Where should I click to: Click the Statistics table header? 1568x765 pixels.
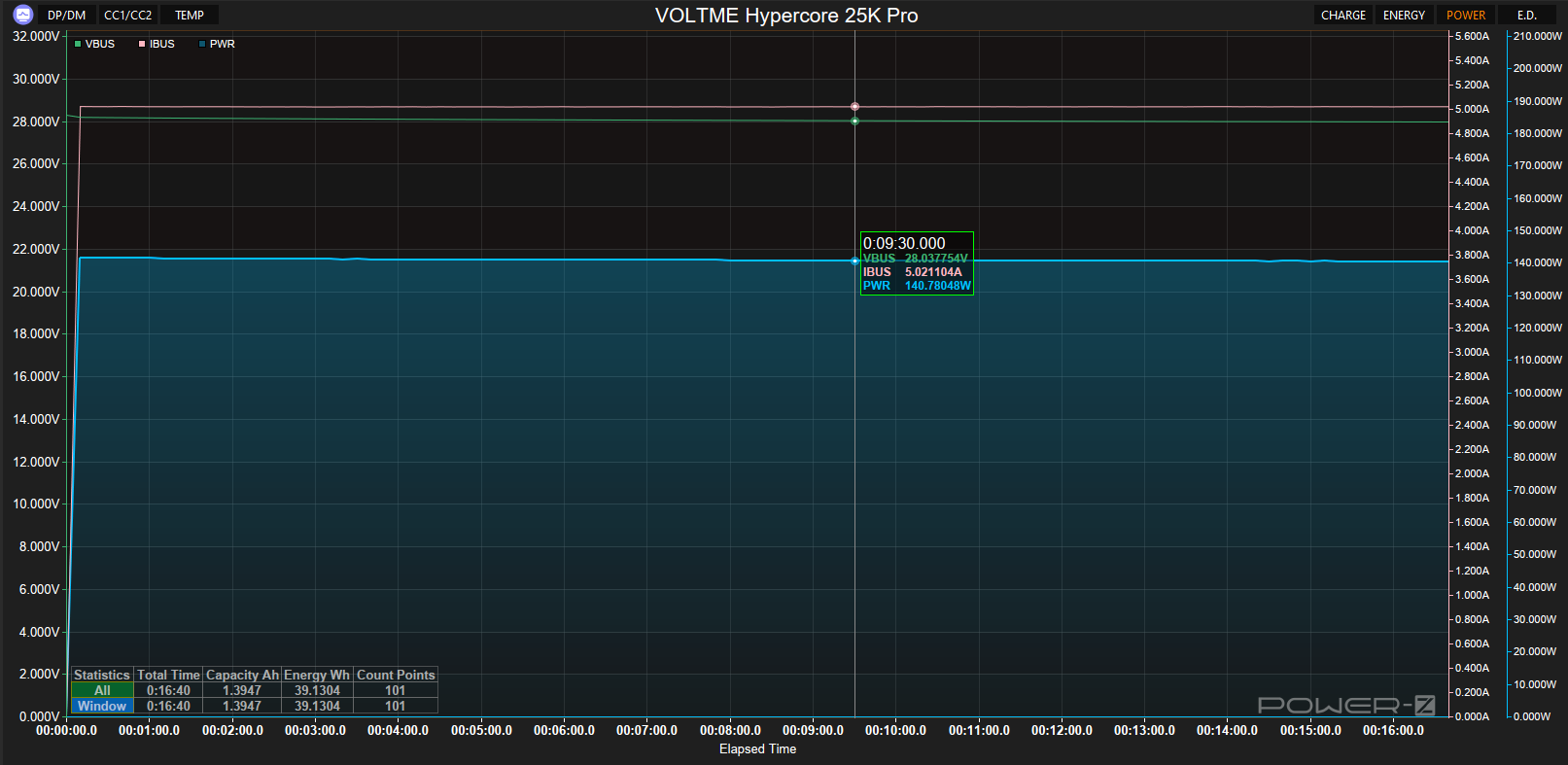click(x=102, y=675)
